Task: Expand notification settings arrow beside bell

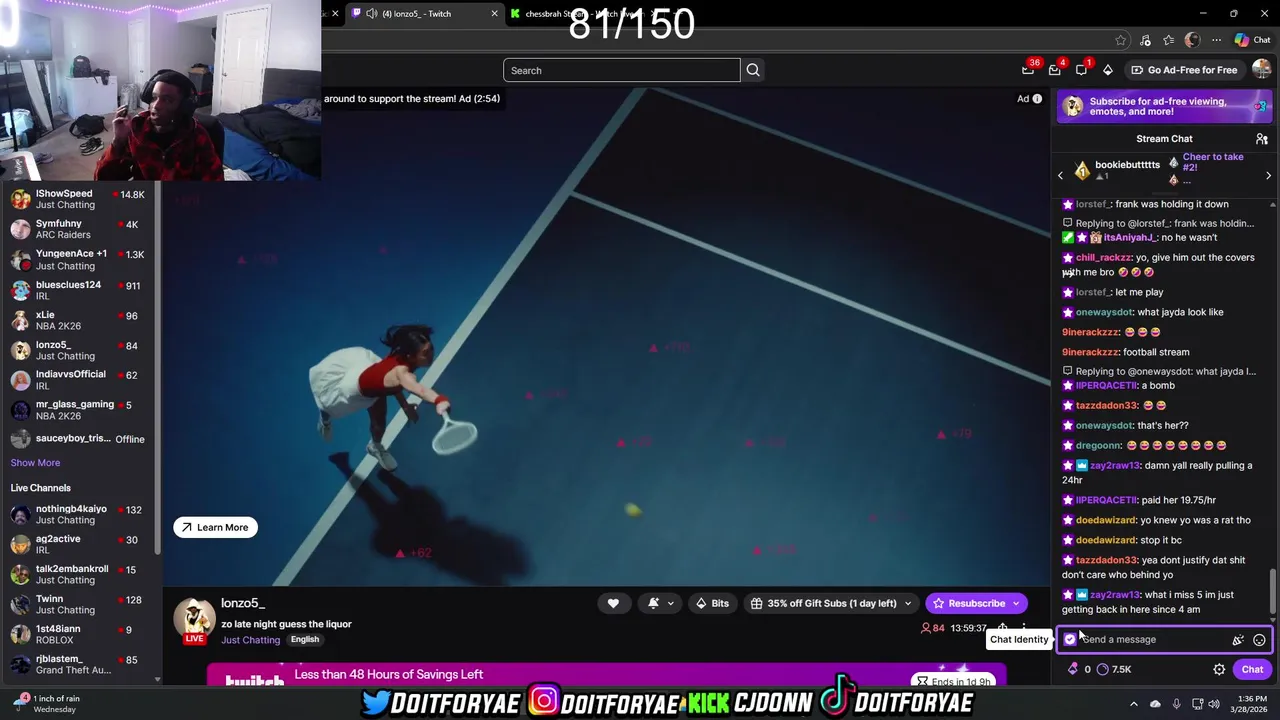Action: [671, 604]
